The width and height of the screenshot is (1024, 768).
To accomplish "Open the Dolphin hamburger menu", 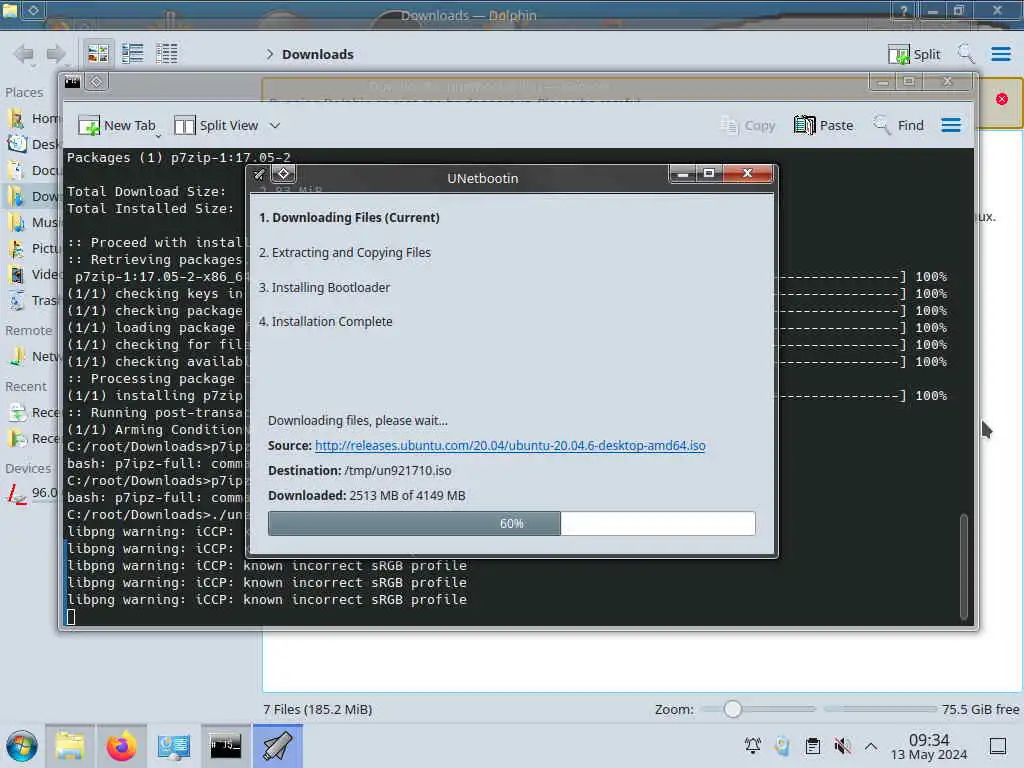I will coord(1000,54).
